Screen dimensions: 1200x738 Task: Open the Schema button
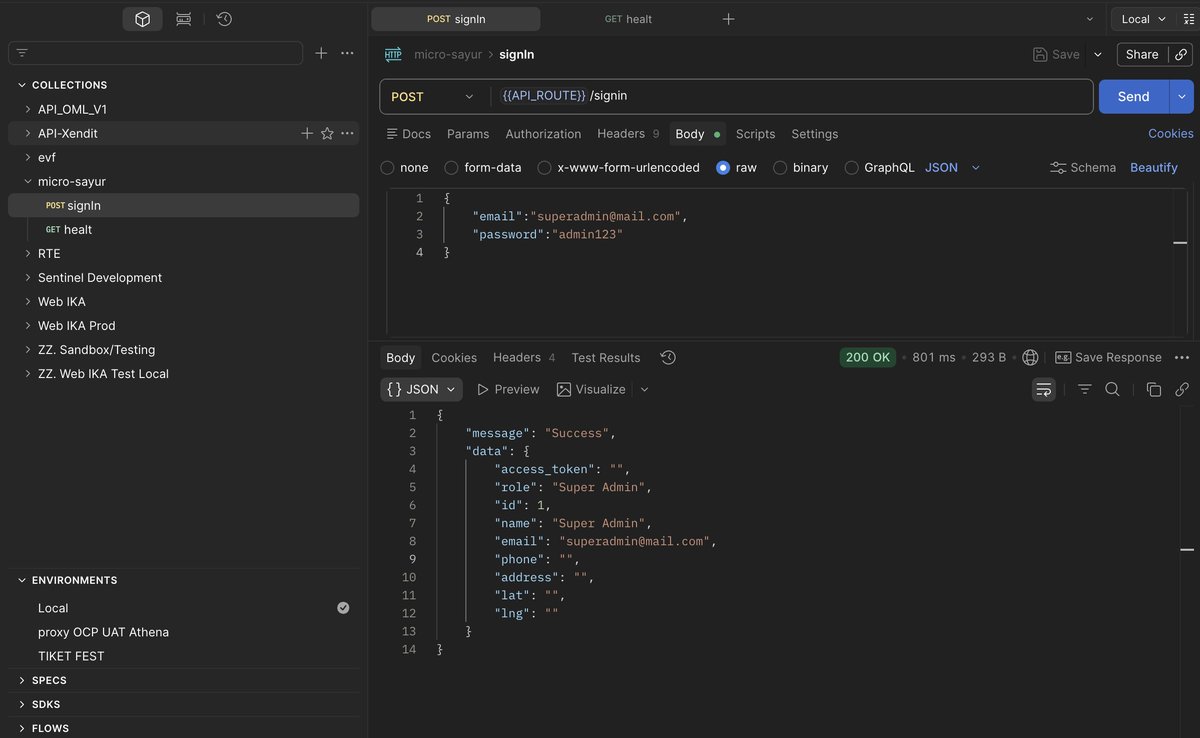click(1083, 168)
